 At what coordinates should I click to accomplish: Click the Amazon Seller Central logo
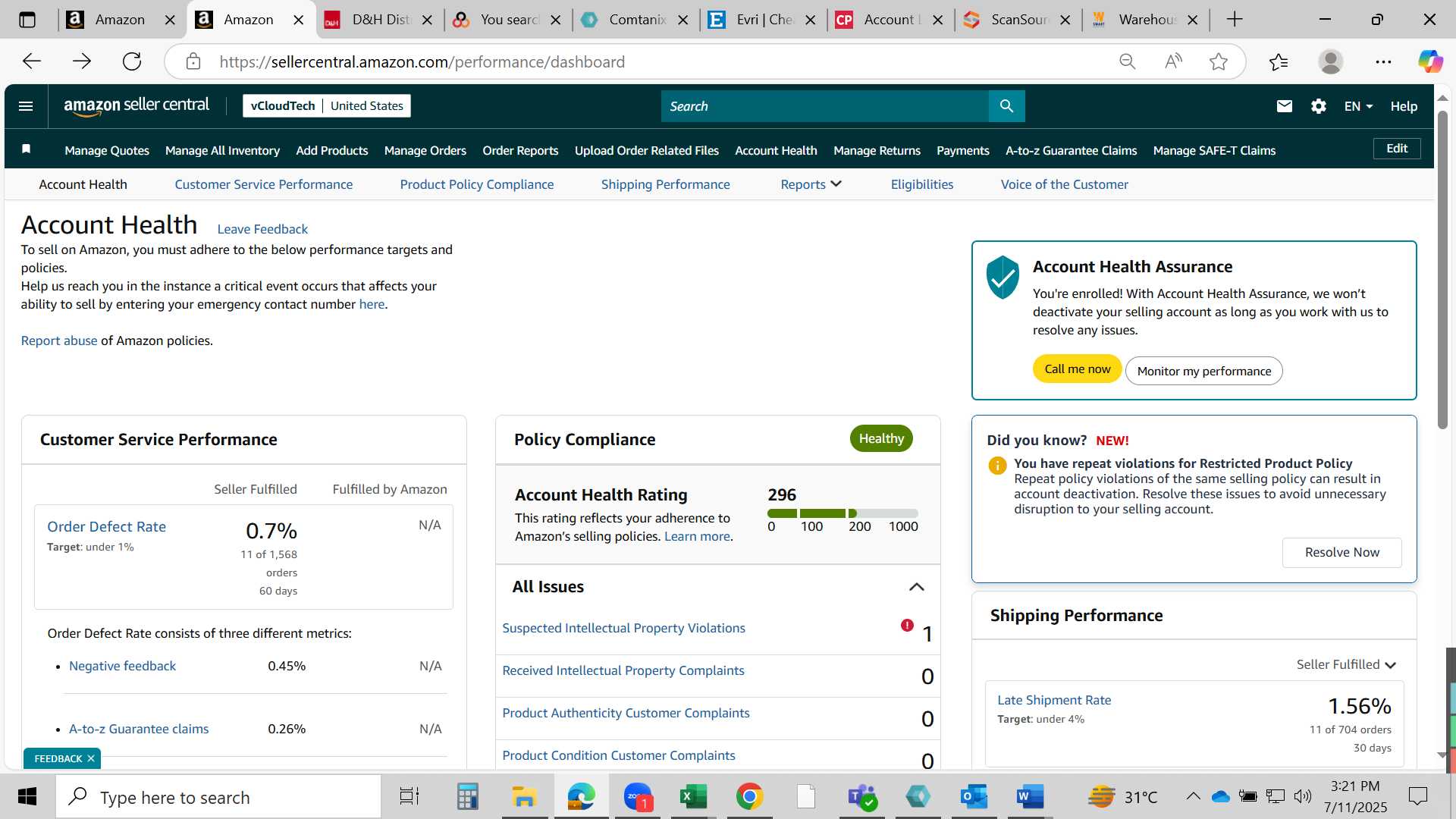pyautogui.click(x=136, y=106)
